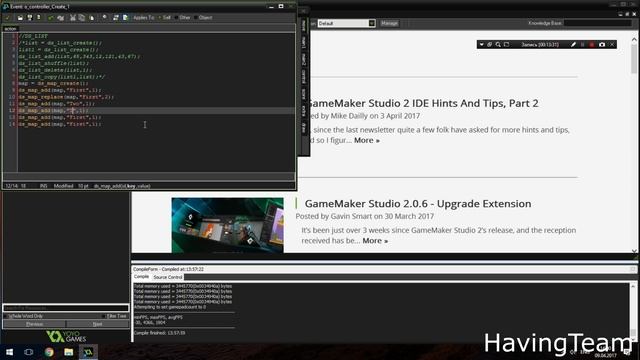Image resolution: width=640 pixels, height=360 pixels.
Task: Open the recorder toolbar dropdown arrow
Action: coord(482,44)
